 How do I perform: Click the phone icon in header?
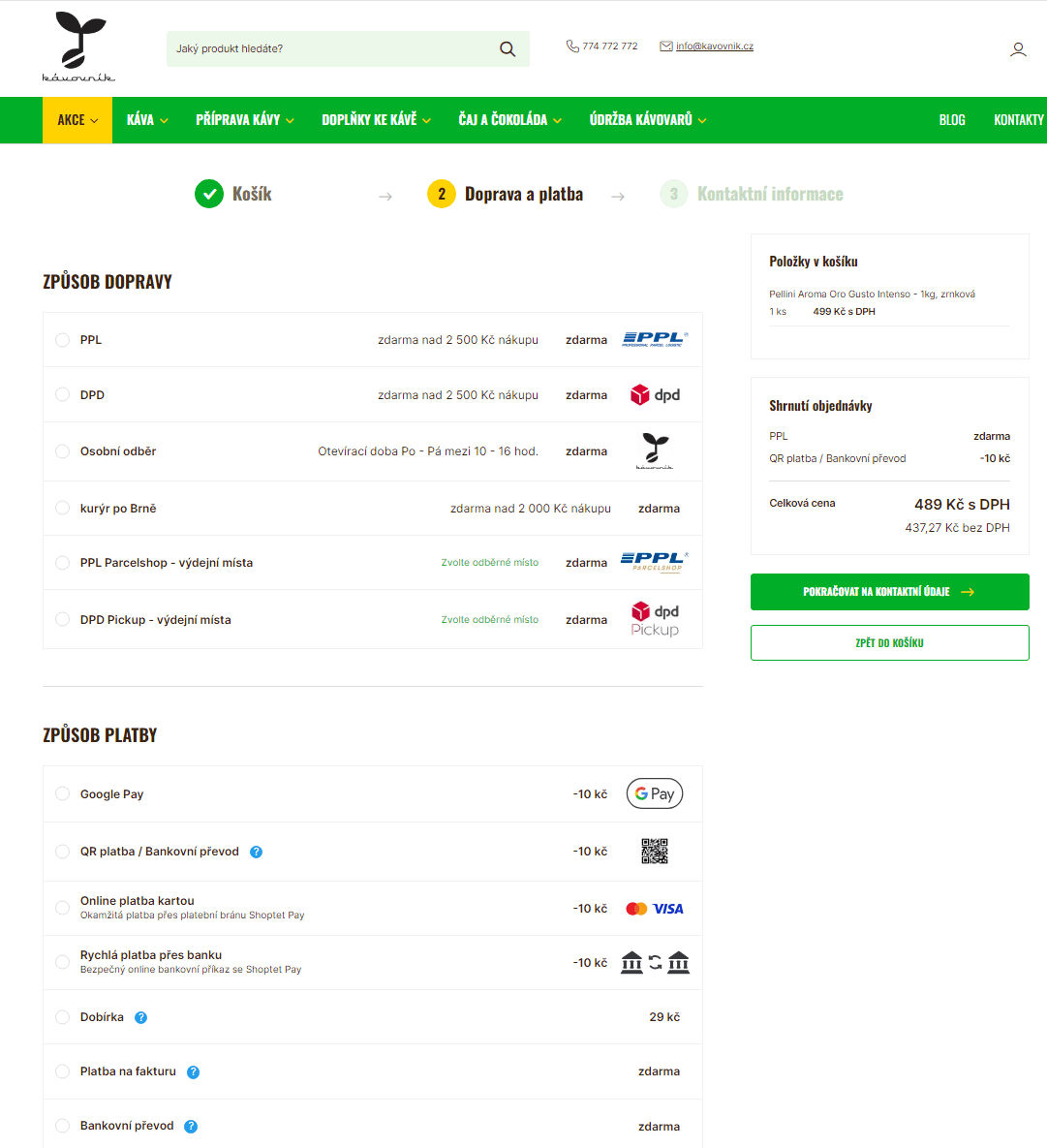572,47
